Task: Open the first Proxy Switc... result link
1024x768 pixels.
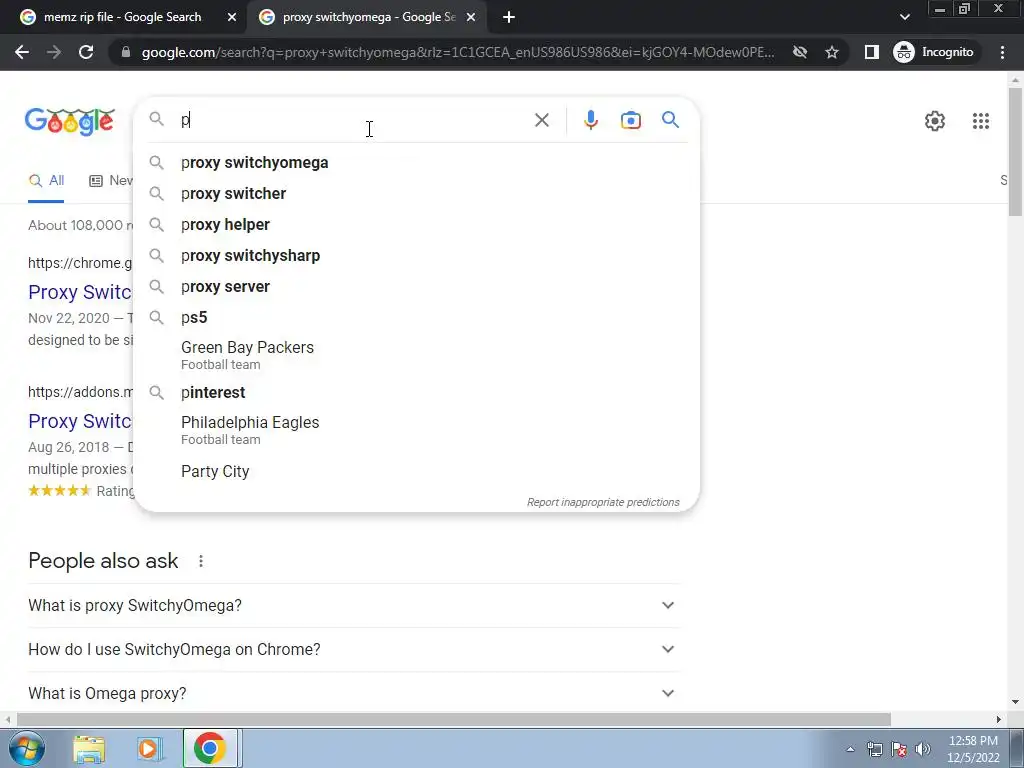Action: [80, 292]
